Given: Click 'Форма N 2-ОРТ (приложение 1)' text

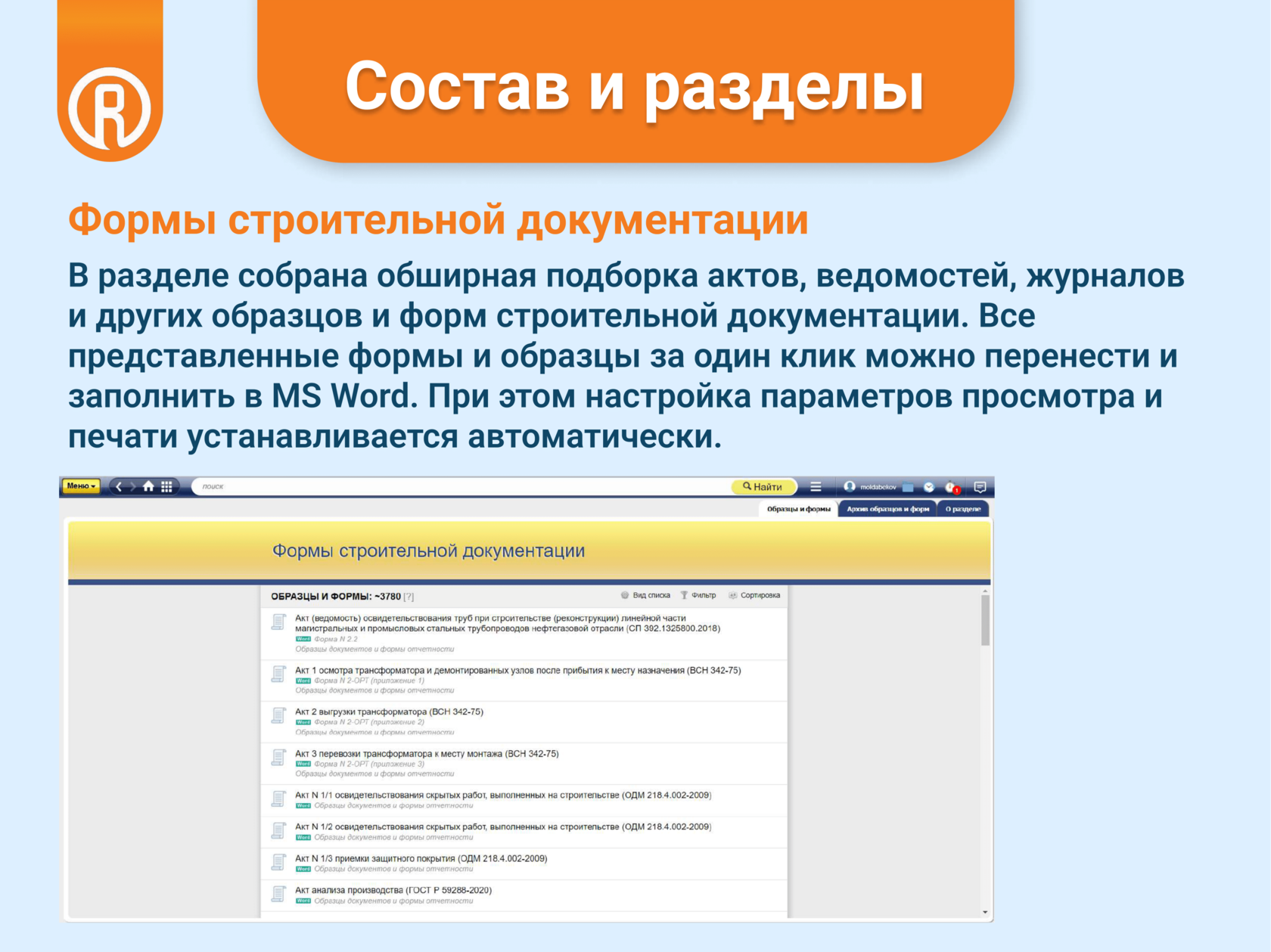Looking at the screenshot, I should 369,681.
